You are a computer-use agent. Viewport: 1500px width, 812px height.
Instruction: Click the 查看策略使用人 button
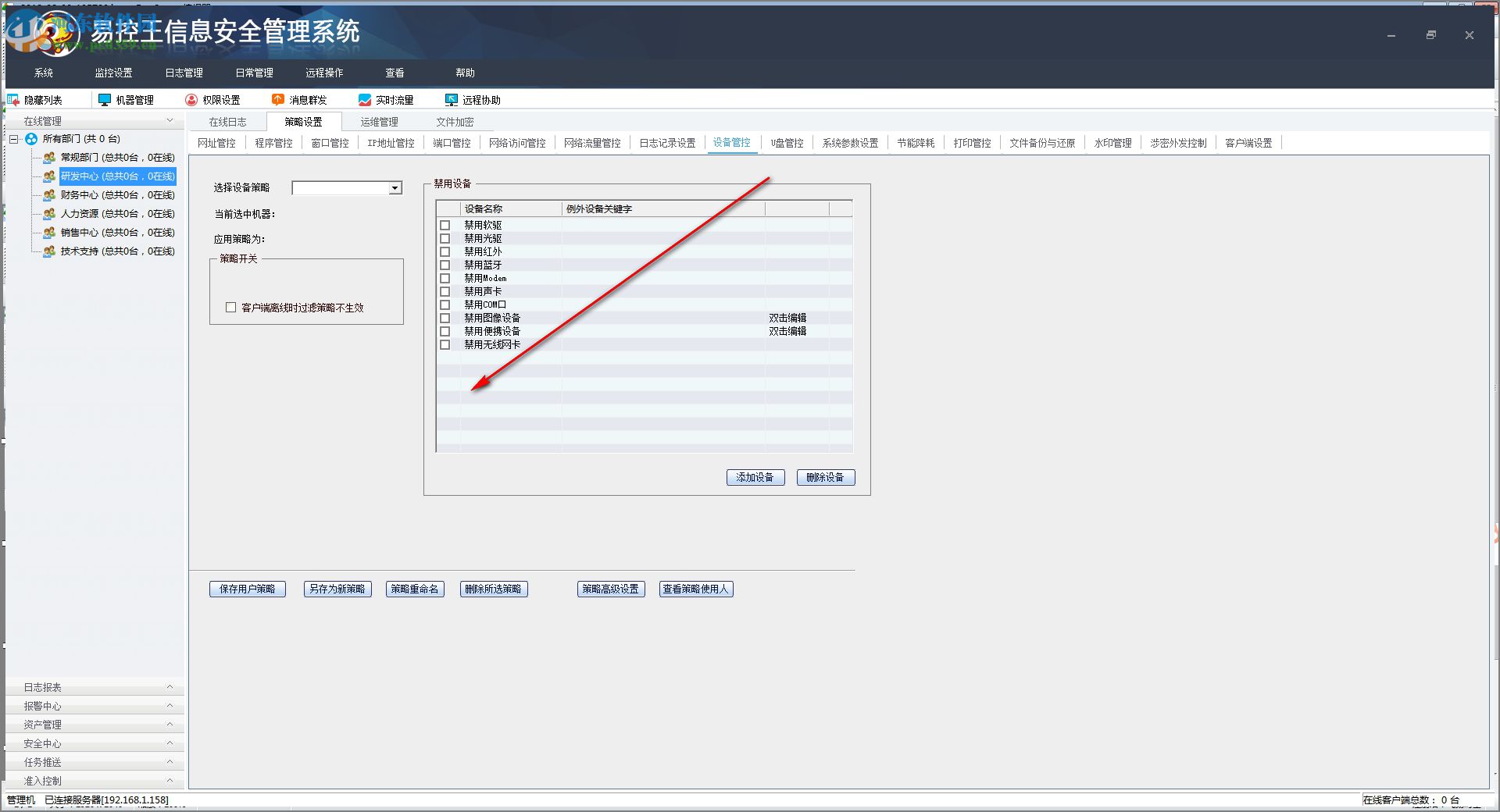click(696, 589)
